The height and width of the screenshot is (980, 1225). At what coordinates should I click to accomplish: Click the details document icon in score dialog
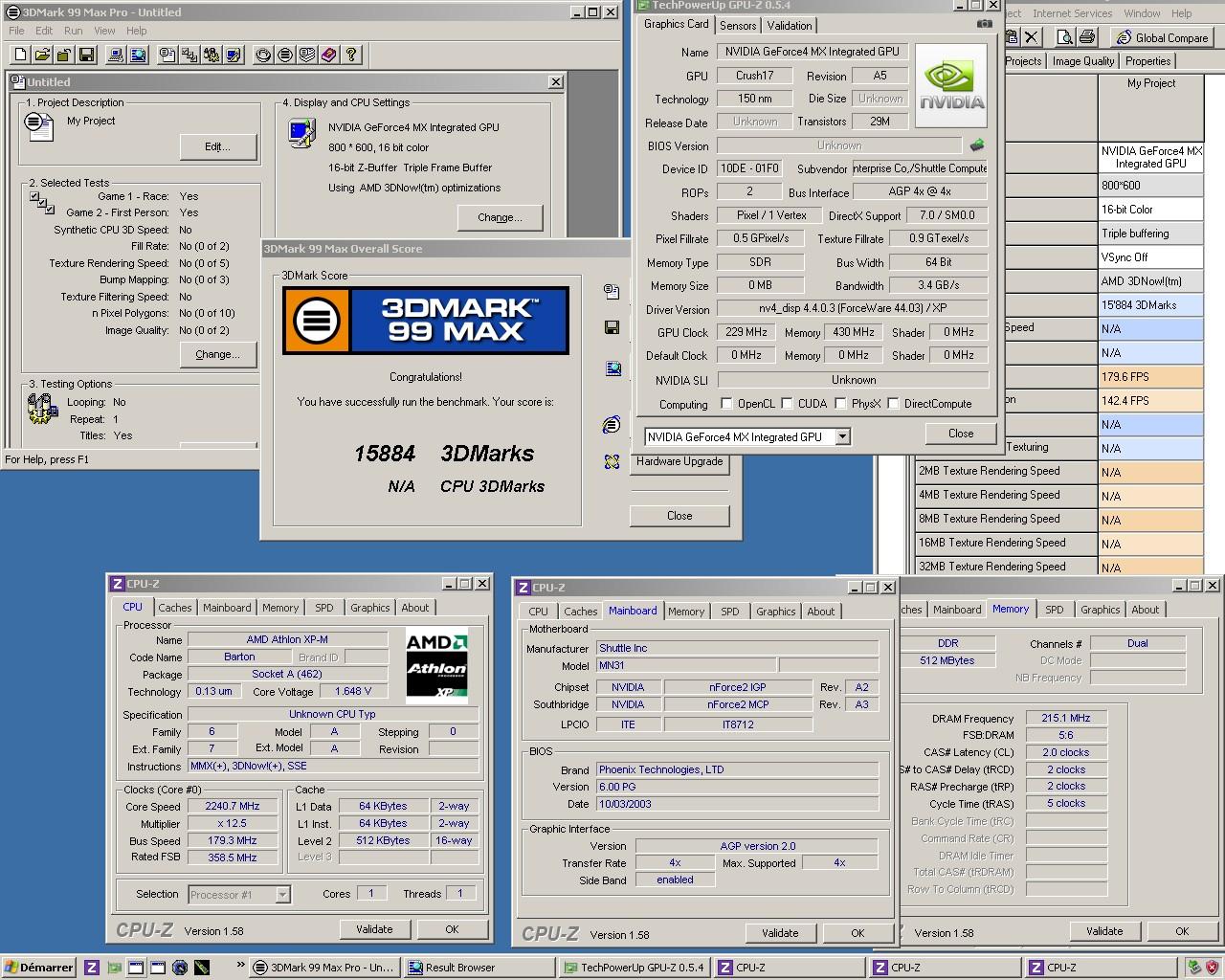pyautogui.click(x=612, y=292)
